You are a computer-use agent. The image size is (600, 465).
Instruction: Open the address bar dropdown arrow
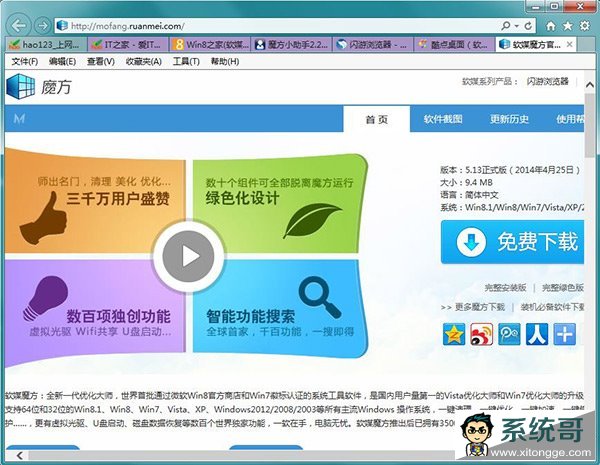[x=517, y=26]
